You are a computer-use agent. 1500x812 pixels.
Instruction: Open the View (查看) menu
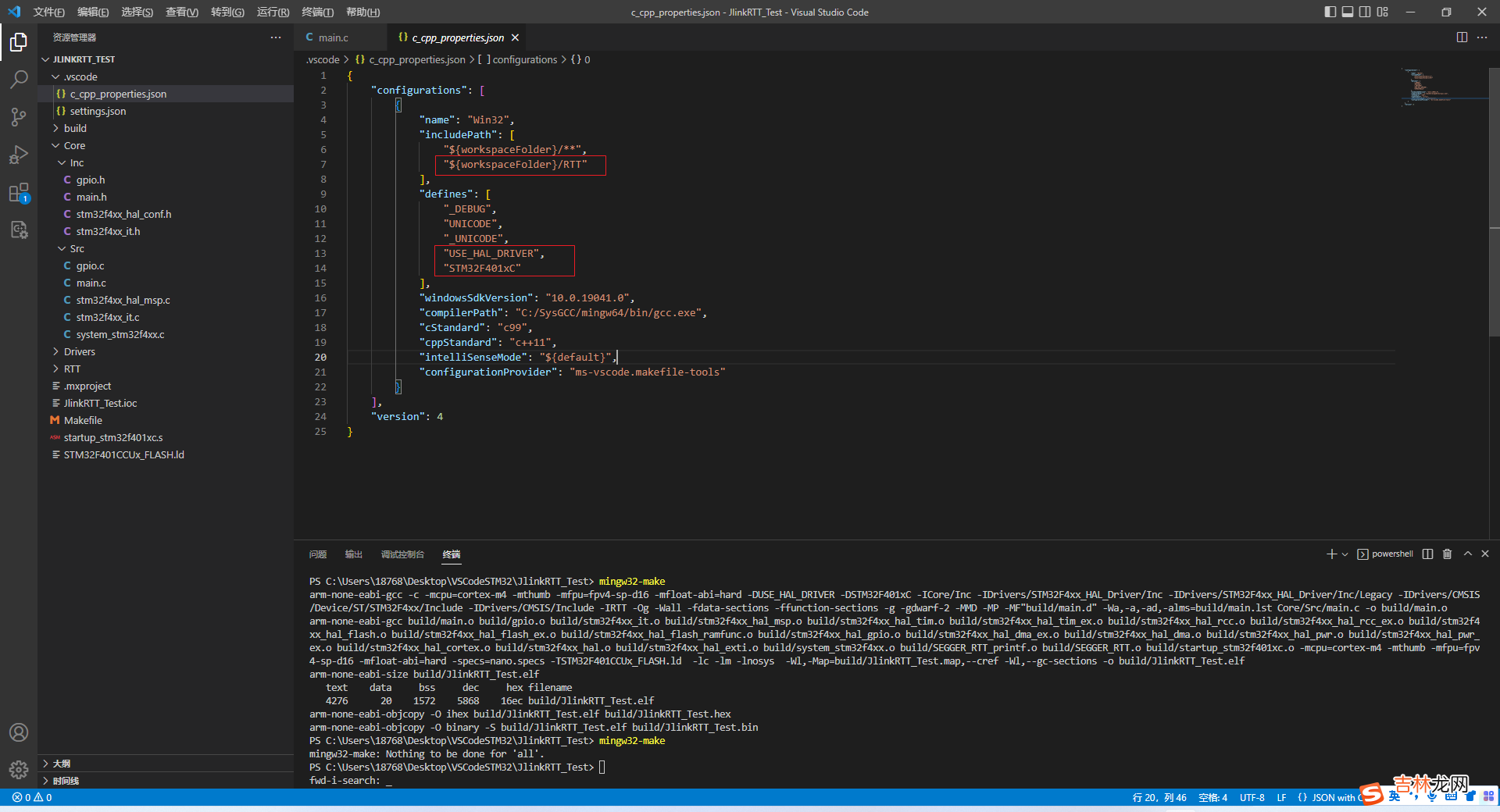tap(182, 12)
